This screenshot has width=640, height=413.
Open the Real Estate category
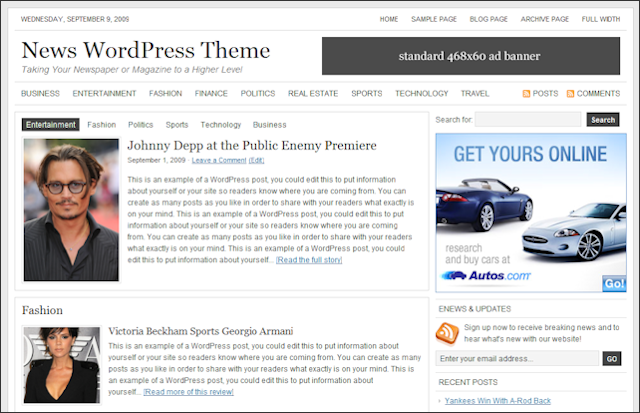click(x=313, y=93)
